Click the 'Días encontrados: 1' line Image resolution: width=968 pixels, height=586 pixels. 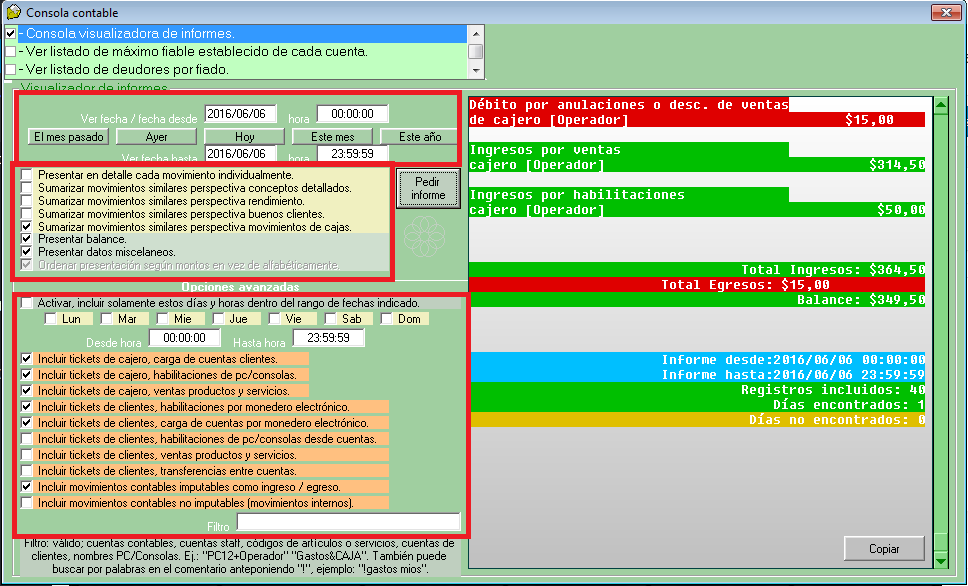[x=697, y=405]
